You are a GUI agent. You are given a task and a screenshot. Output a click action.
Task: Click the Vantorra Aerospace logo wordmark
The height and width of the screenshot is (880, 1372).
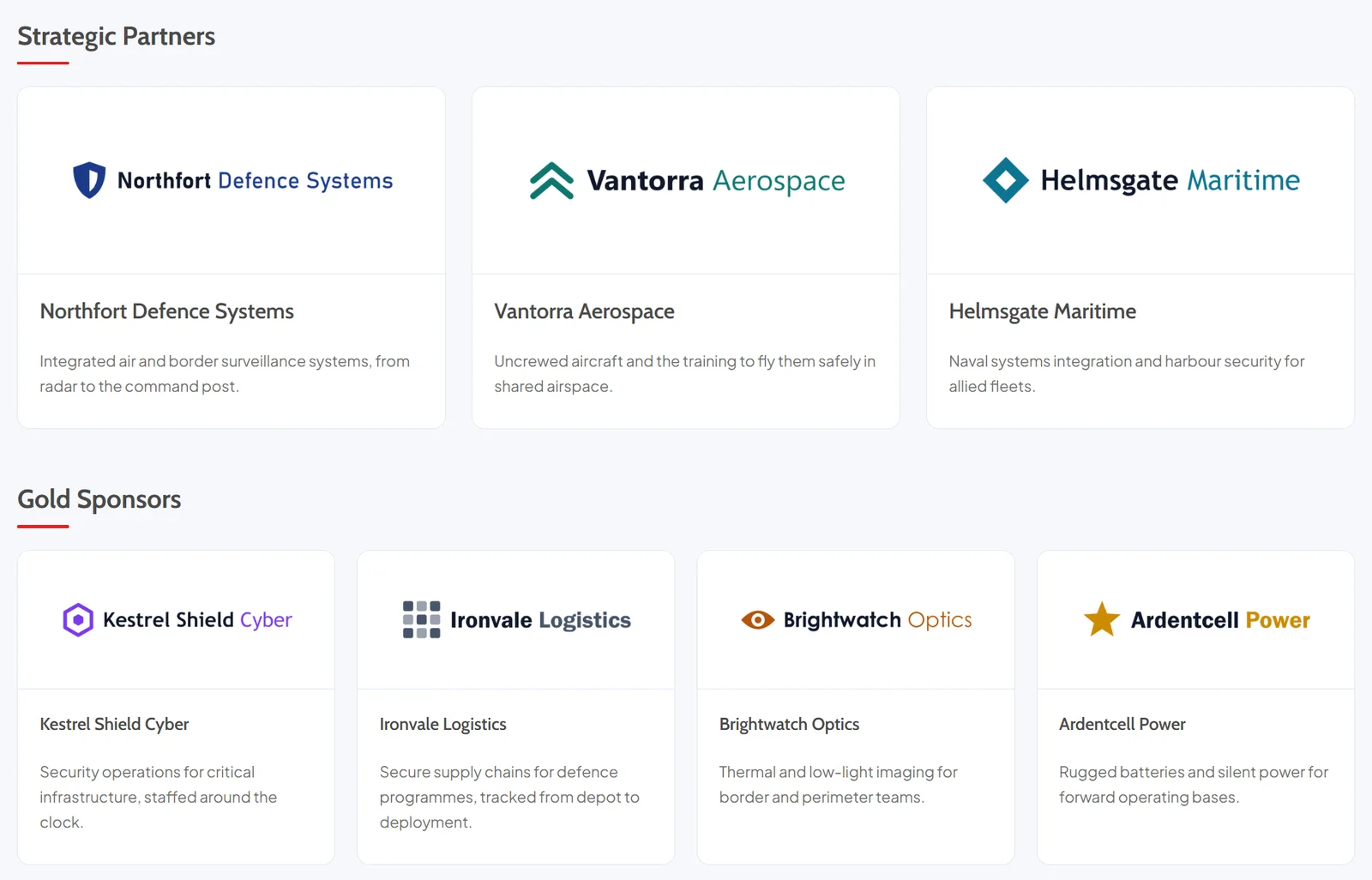(x=716, y=181)
